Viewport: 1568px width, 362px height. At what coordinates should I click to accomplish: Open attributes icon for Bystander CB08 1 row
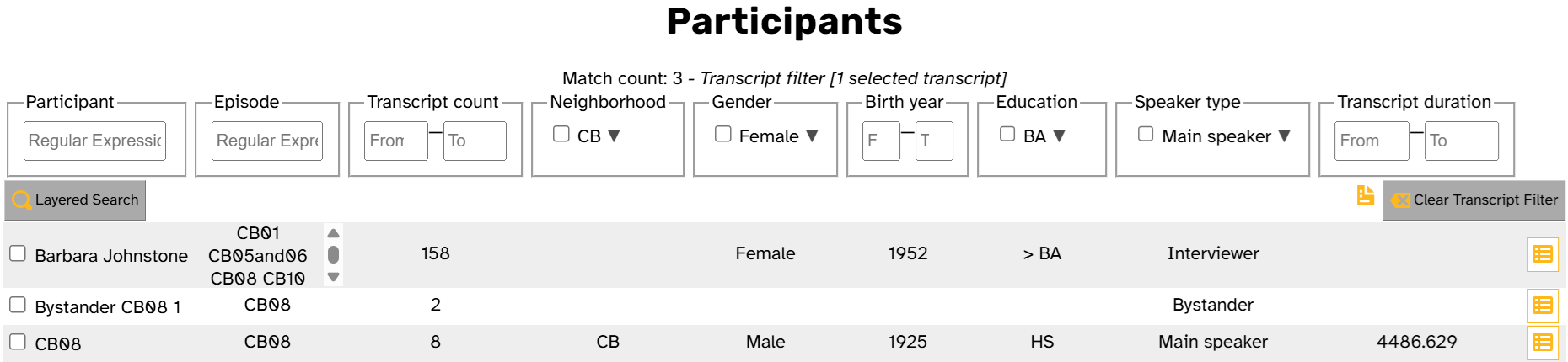[x=1542, y=306]
